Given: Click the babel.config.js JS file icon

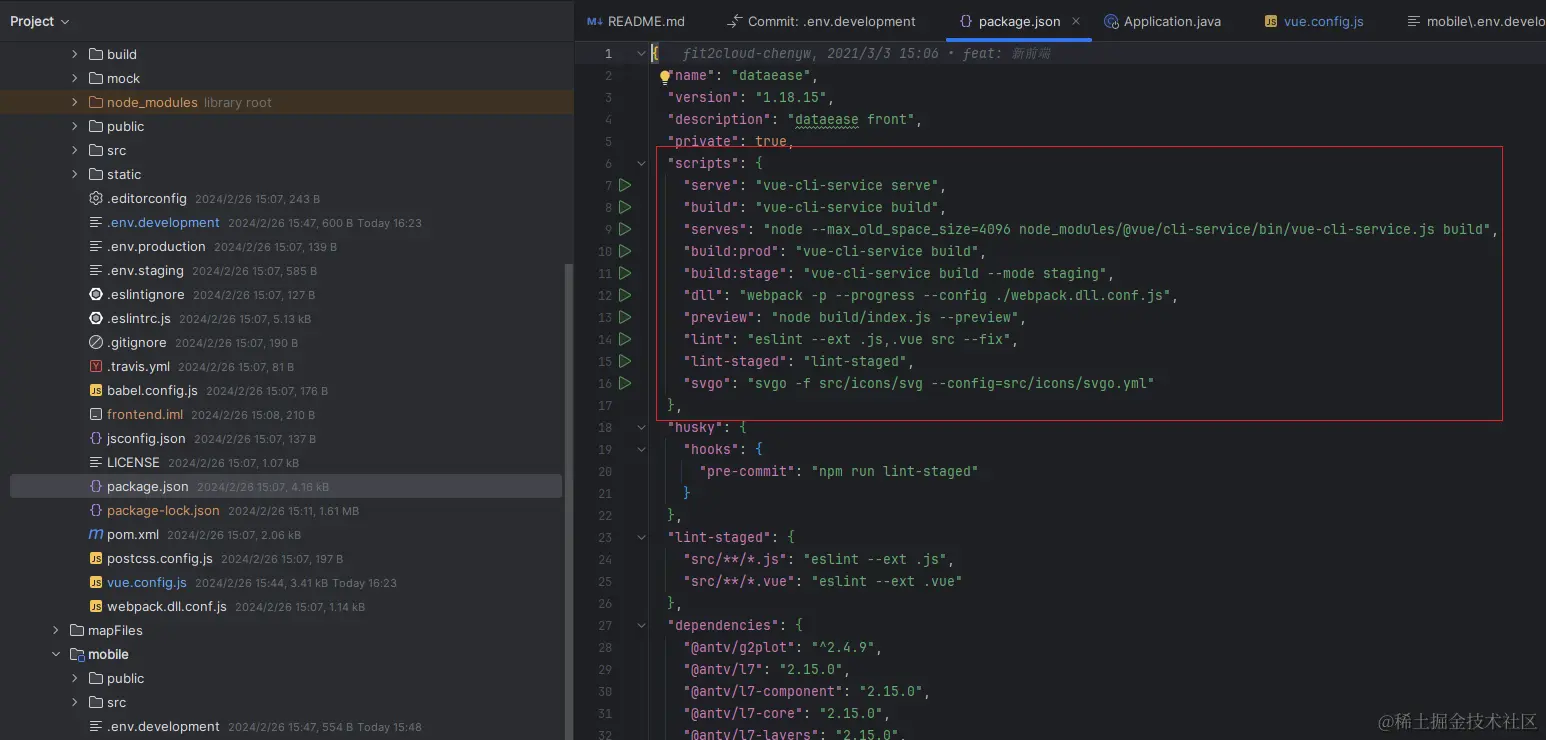Looking at the screenshot, I should [96, 390].
